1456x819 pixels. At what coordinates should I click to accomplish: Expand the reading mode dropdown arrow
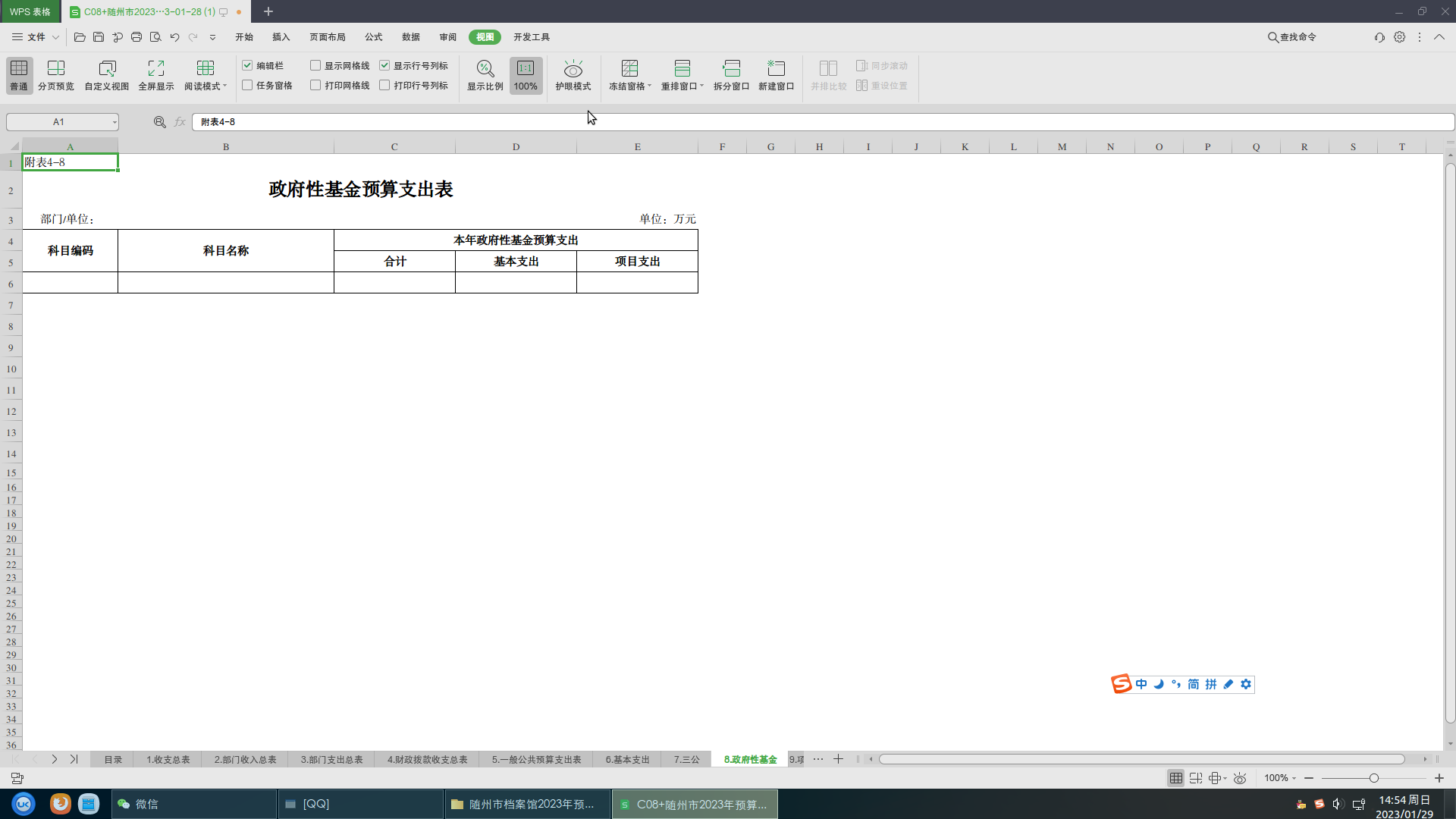pos(225,86)
